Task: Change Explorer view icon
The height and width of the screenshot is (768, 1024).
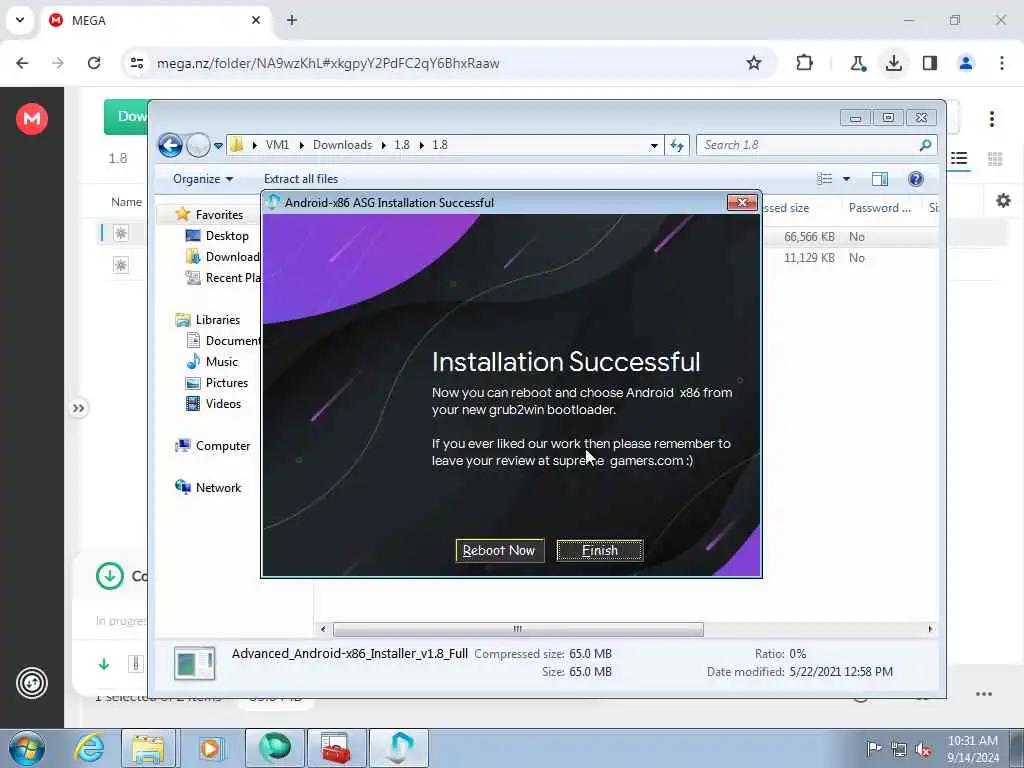Action: pyautogui.click(x=824, y=179)
